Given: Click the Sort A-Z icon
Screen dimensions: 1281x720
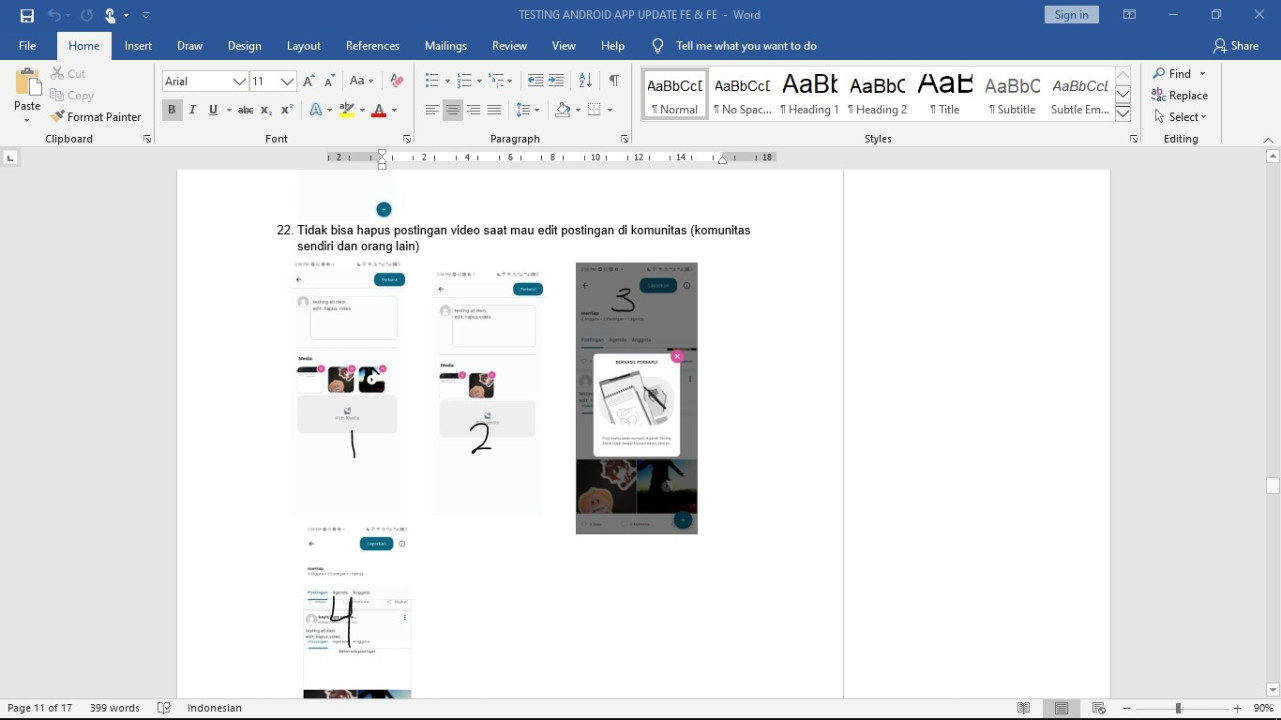Looking at the screenshot, I should [586, 81].
